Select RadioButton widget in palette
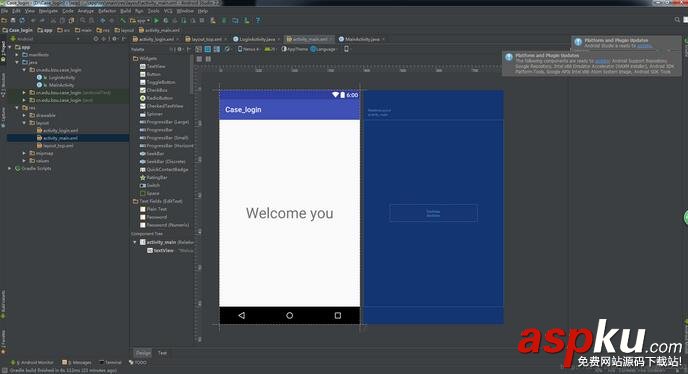This screenshot has width=688, height=374. click(x=156, y=98)
